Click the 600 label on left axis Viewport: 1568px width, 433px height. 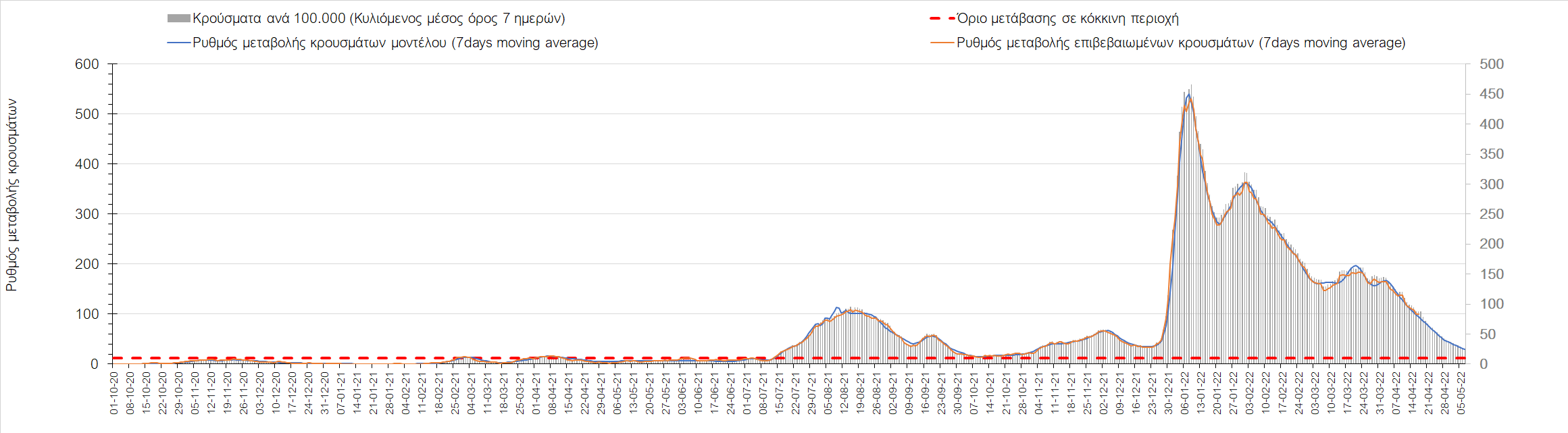(86, 64)
